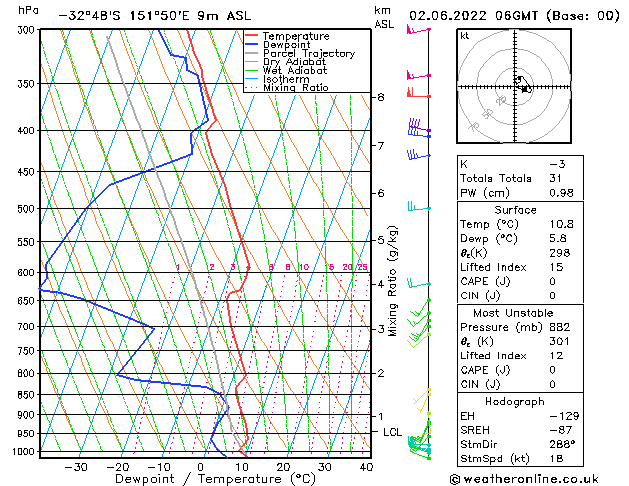
Task: Click the weatheronline.co.uk copyright text
Action: coord(524,479)
